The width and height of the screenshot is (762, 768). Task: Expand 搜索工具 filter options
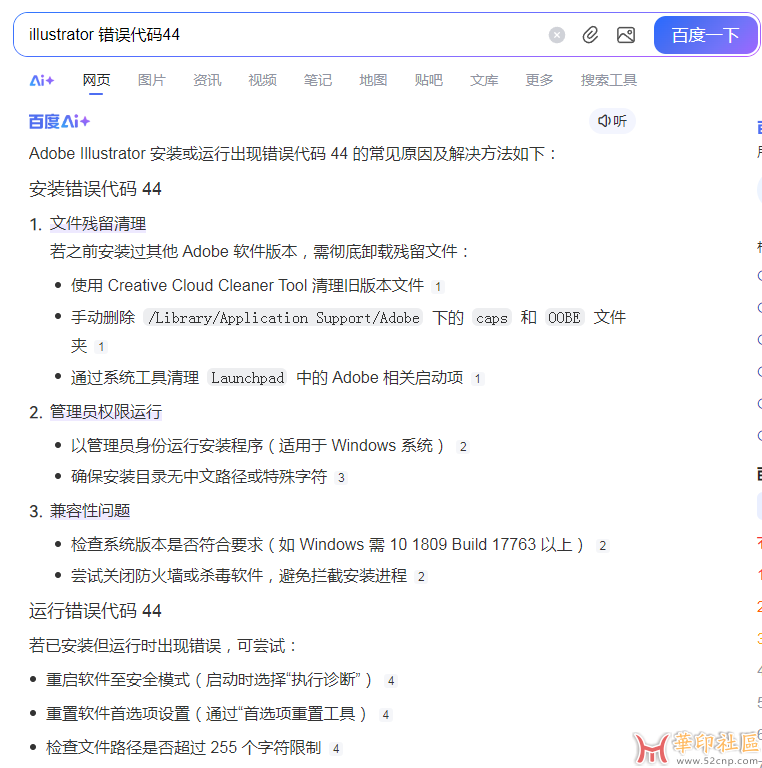[608, 80]
